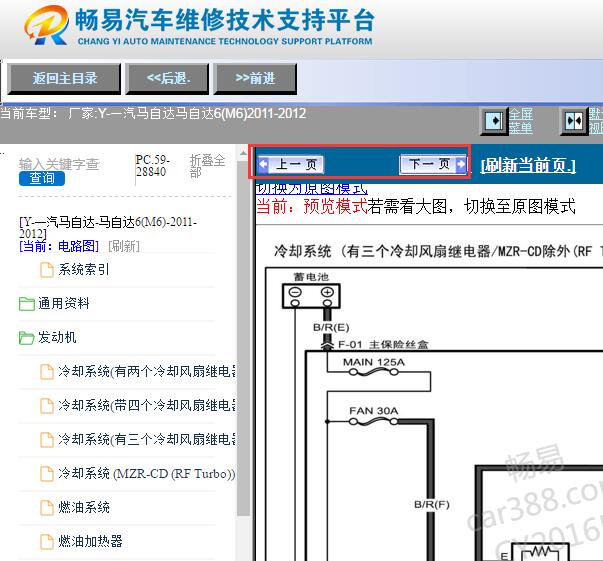Click the 当前车型 vehicle model text
Screen dimensions: 603x561
tap(154, 113)
